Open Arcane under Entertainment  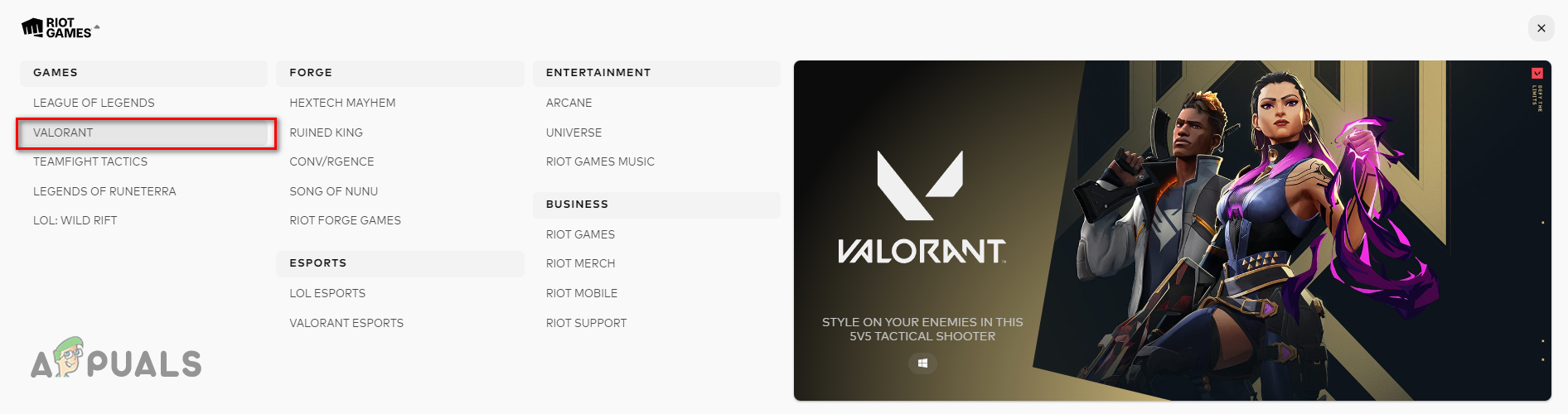[569, 103]
